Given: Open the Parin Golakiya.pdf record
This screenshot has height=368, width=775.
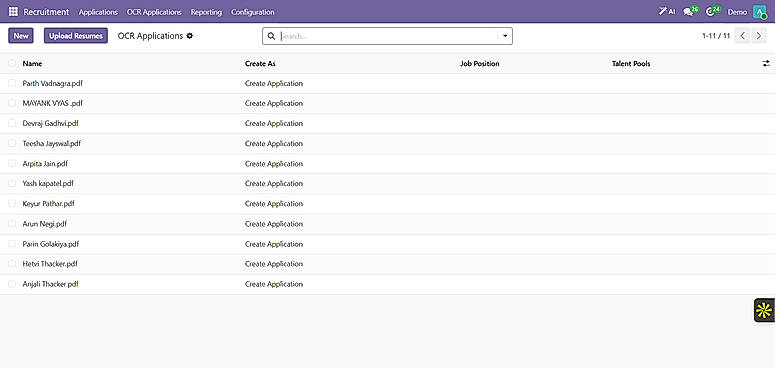Looking at the screenshot, I should [x=51, y=244].
